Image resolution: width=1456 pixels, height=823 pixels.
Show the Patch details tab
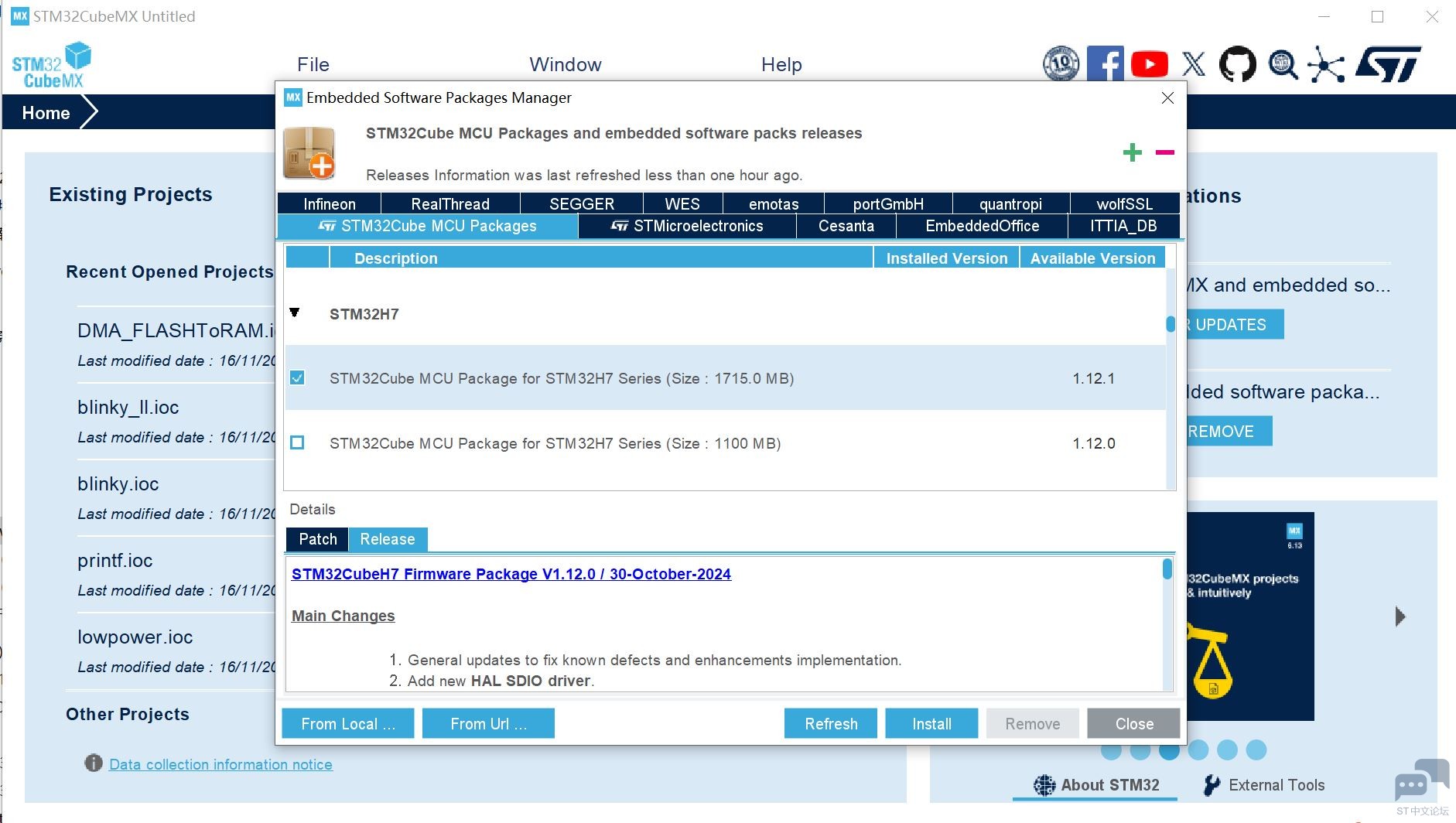318,539
